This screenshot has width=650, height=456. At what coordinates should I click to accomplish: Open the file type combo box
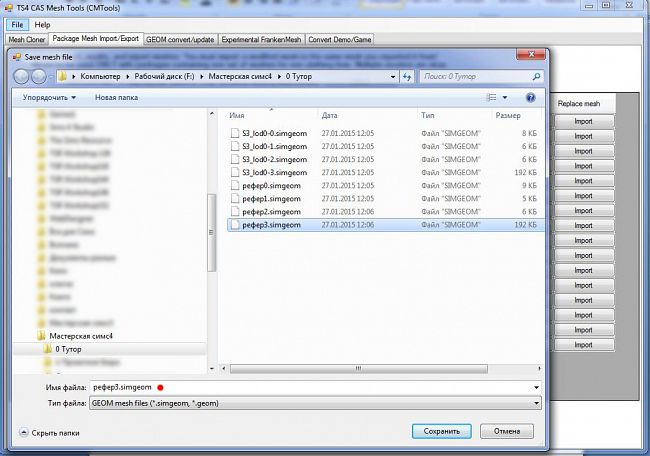(x=314, y=402)
